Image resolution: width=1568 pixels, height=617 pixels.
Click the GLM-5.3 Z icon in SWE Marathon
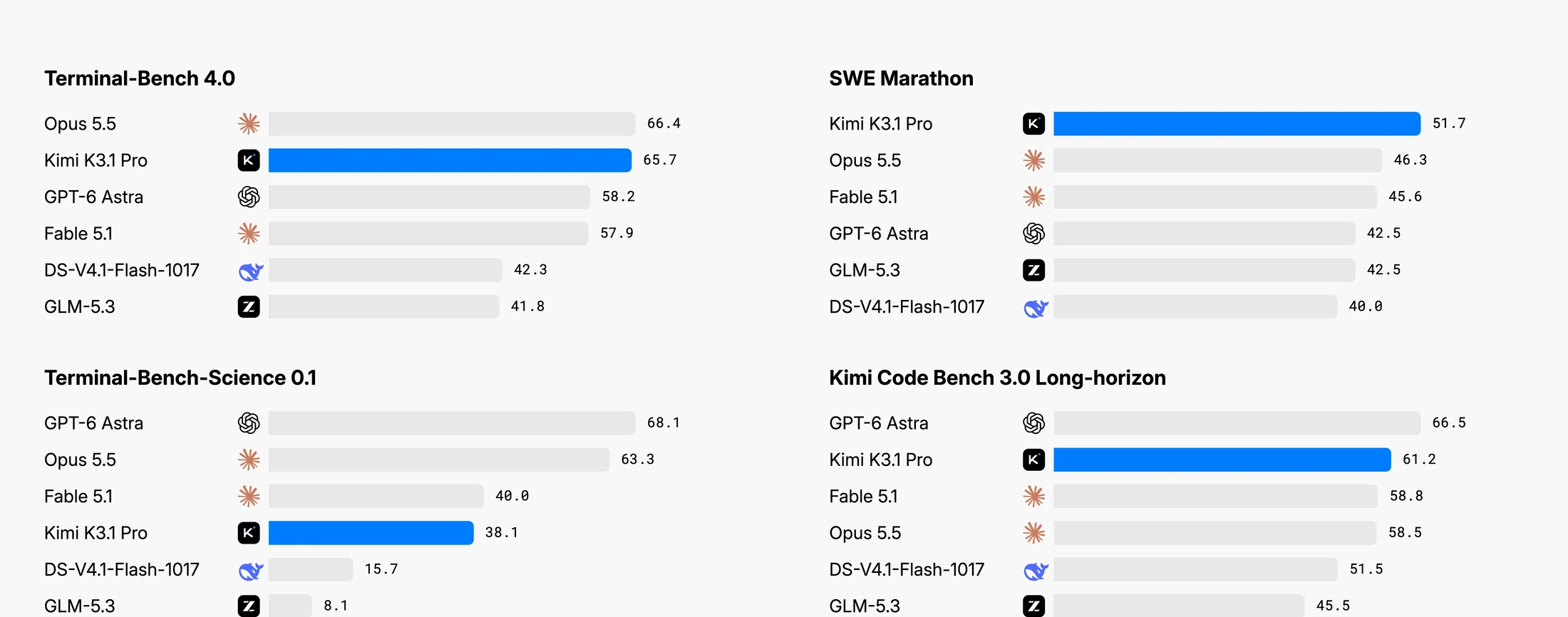(1033, 270)
